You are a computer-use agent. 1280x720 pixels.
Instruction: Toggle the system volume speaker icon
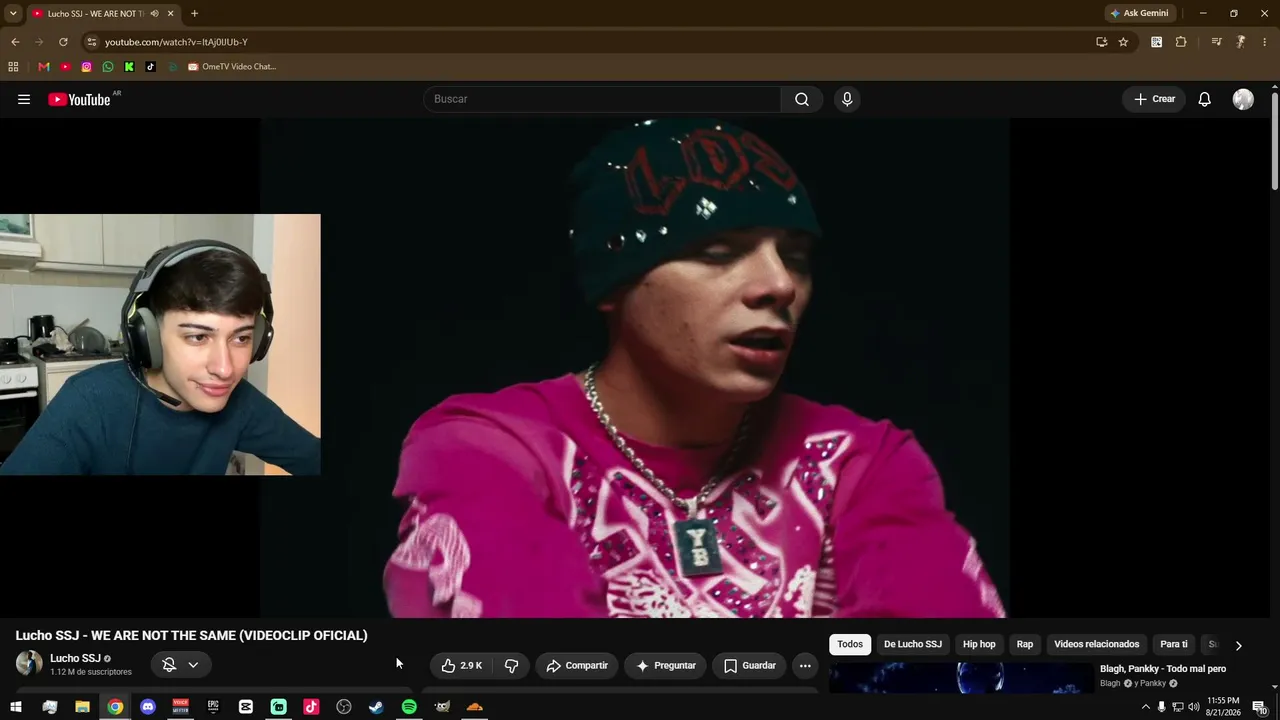(x=1193, y=707)
